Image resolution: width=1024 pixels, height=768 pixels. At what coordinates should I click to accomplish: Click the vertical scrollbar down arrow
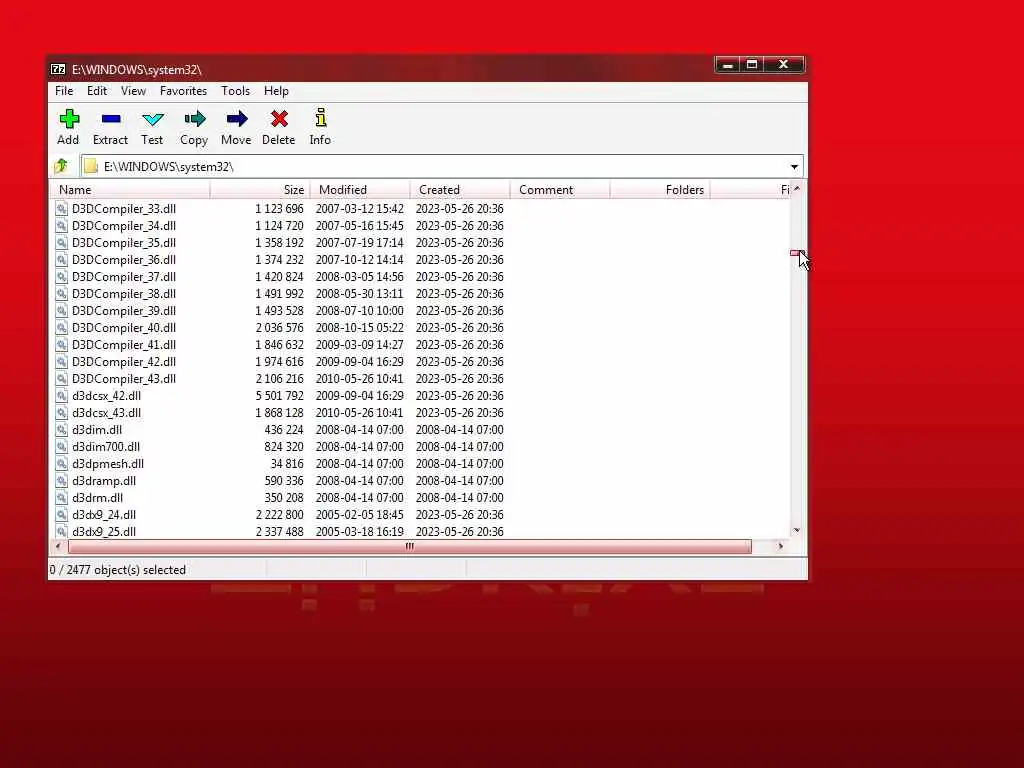point(797,531)
